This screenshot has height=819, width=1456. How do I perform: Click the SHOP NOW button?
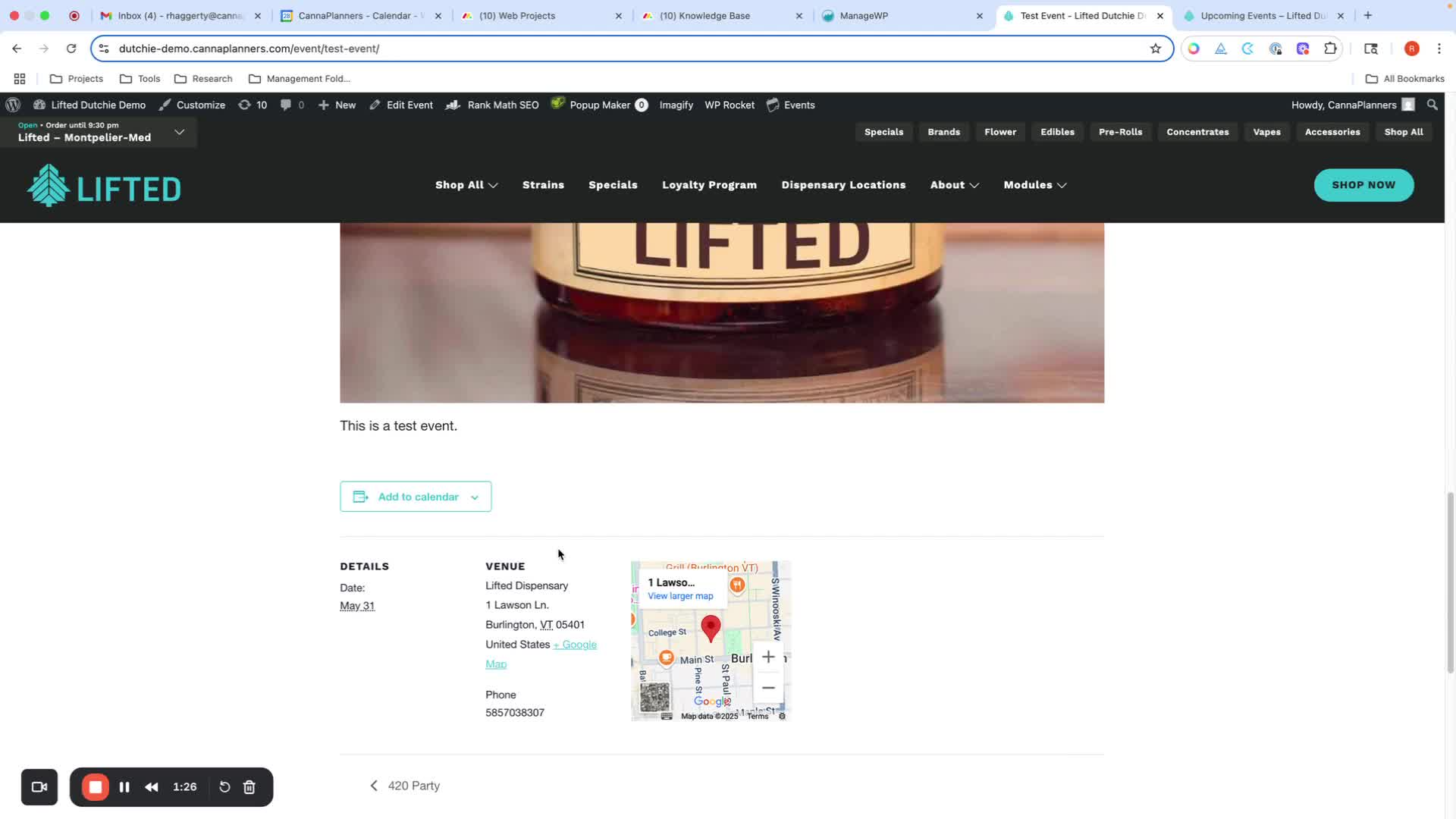[1363, 185]
